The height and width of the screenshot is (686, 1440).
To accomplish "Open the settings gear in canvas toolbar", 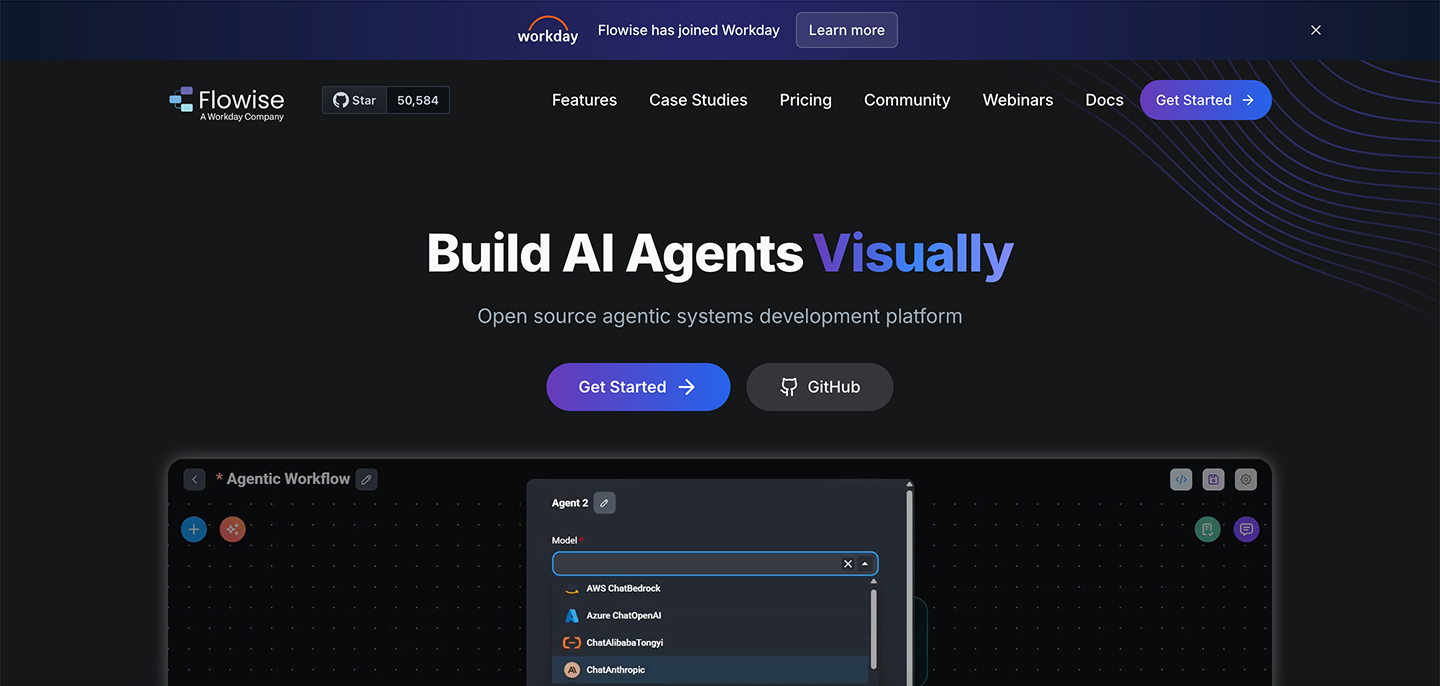I will 1245,479.
